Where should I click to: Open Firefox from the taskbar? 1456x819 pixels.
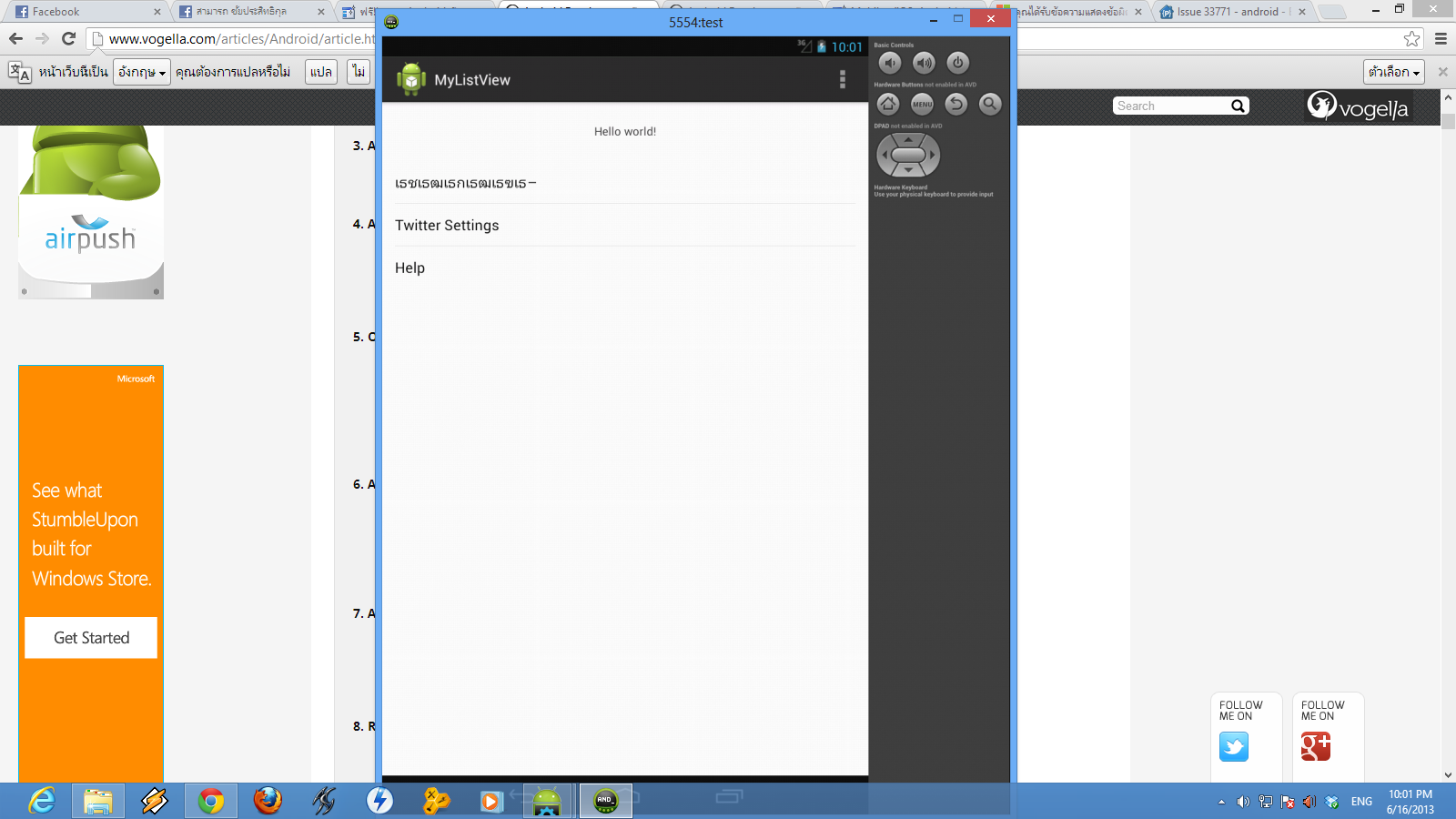click(x=268, y=801)
